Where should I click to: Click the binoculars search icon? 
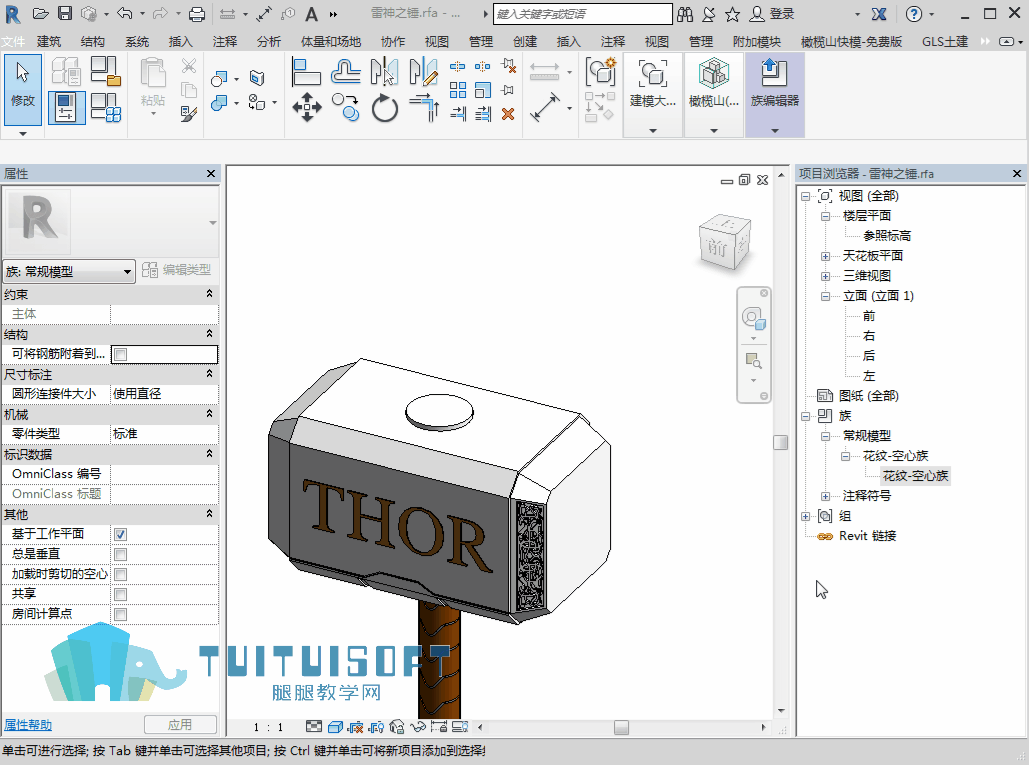[685, 14]
